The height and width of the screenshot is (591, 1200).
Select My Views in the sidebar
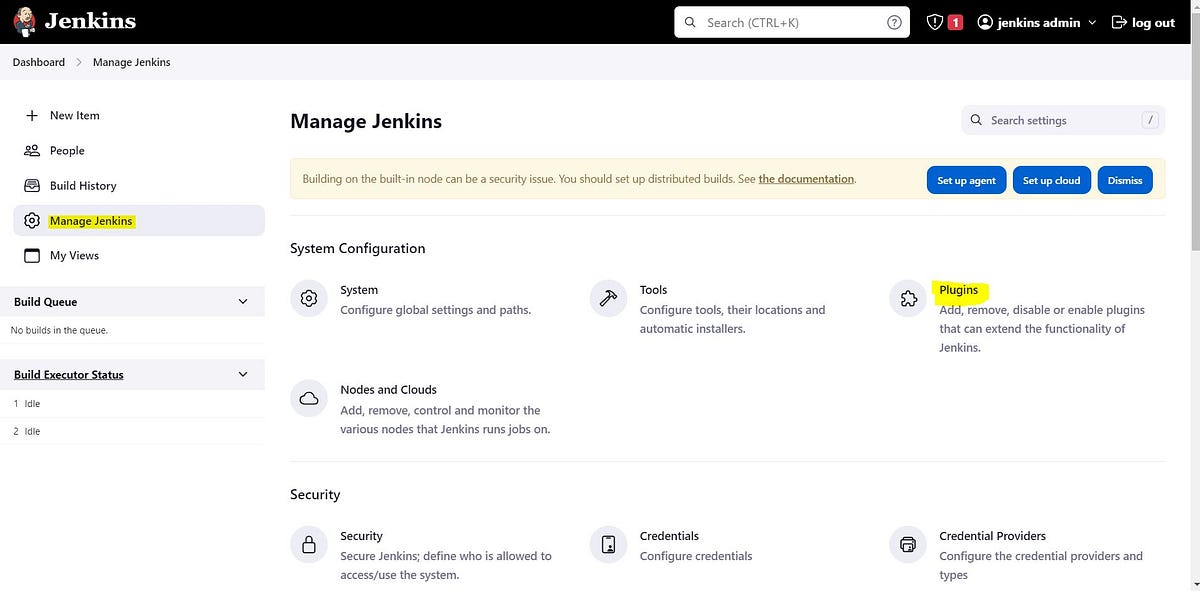click(74, 255)
